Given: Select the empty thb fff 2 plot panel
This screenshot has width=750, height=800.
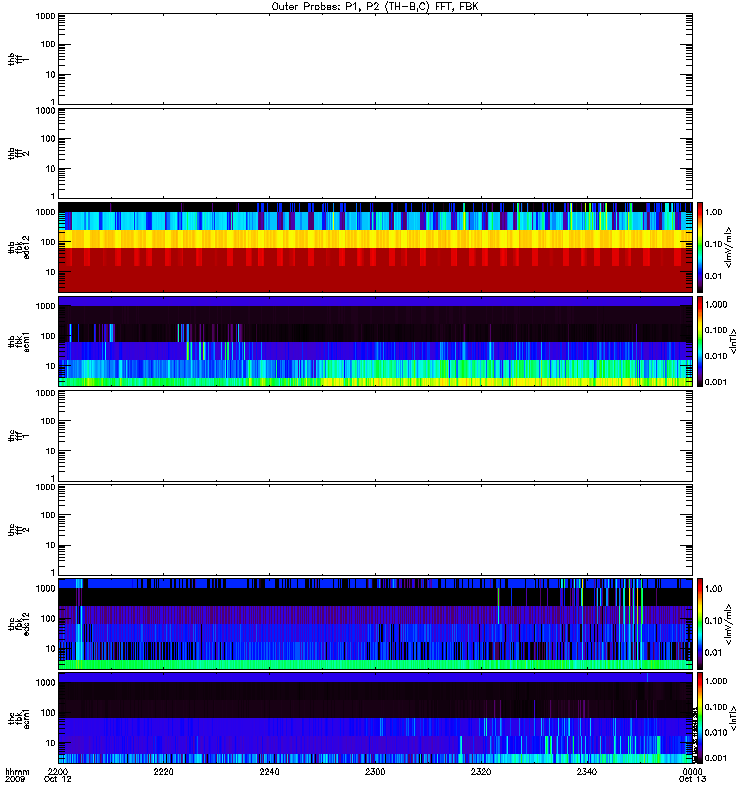Looking at the screenshot, I should click(375, 154).
